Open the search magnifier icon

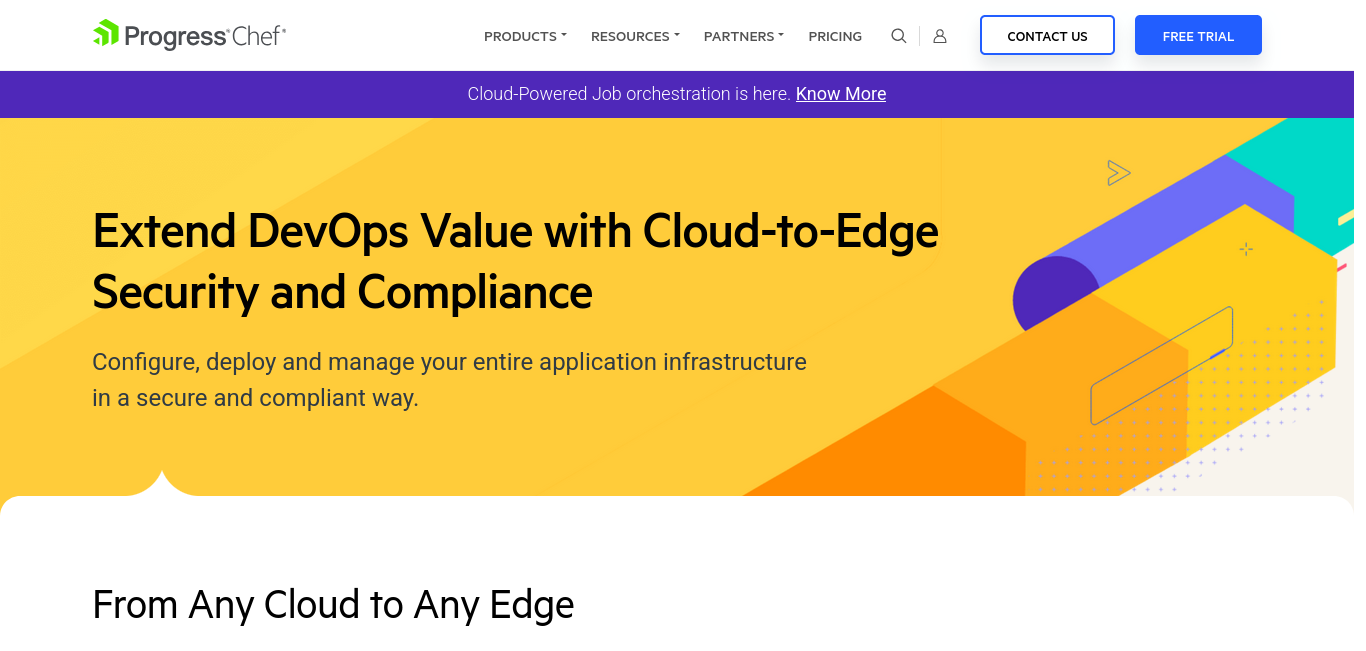click(x=898, y=36)
